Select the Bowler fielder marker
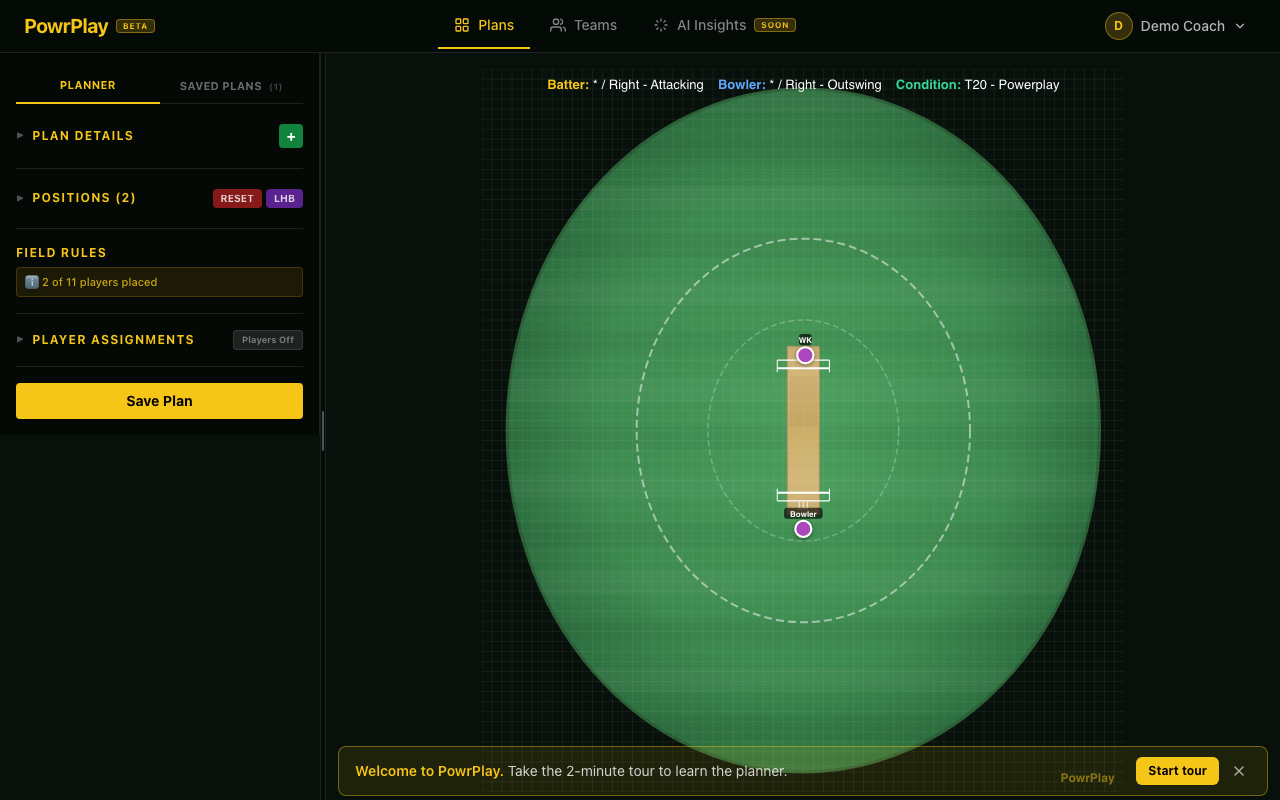This screenshot has height=800, width=1280. point(803,529)
